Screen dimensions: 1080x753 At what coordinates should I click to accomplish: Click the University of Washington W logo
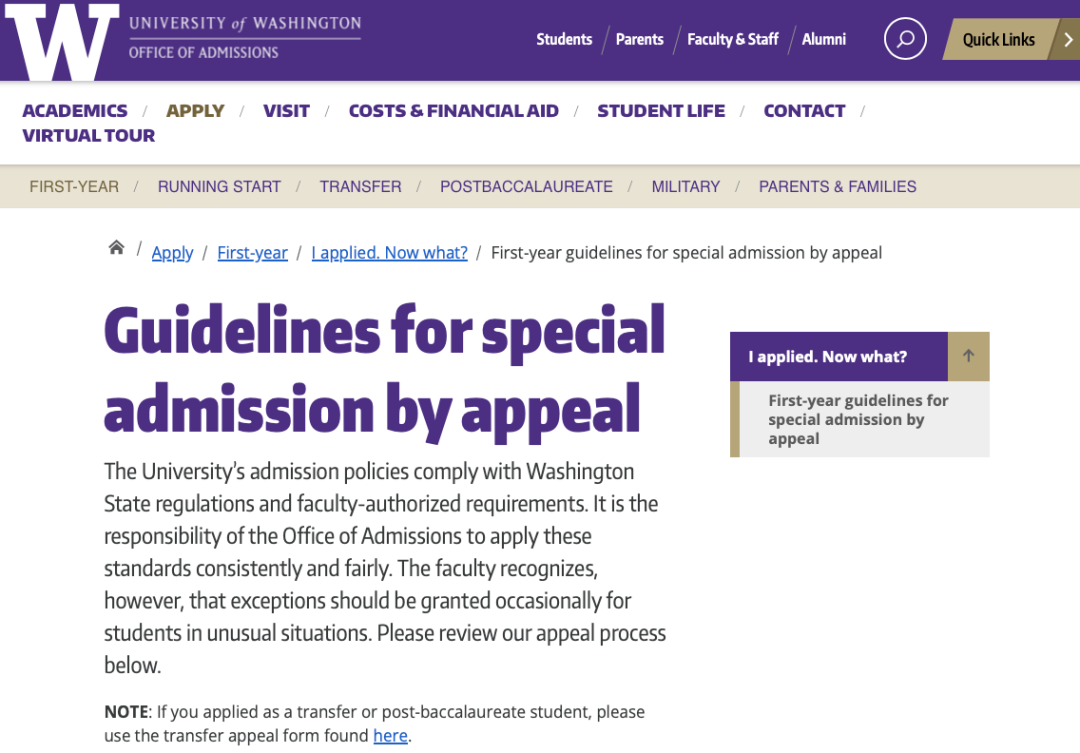point(62,42)
